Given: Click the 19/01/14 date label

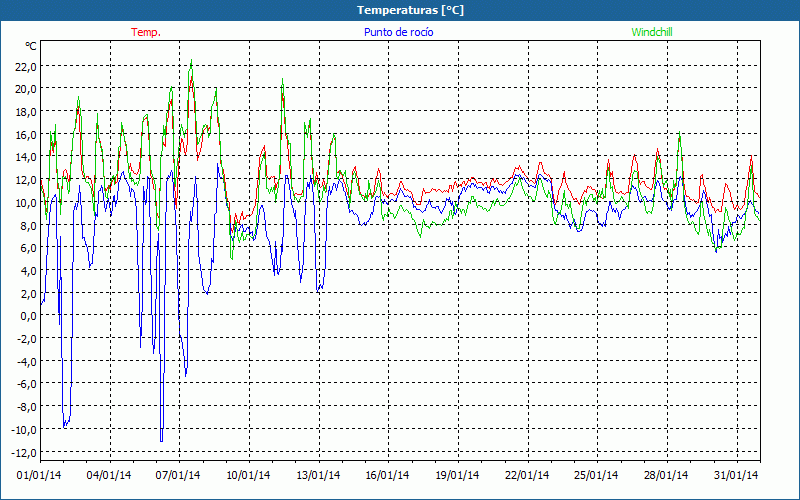Looking at the screenshot, I should (x=457, y=476).
